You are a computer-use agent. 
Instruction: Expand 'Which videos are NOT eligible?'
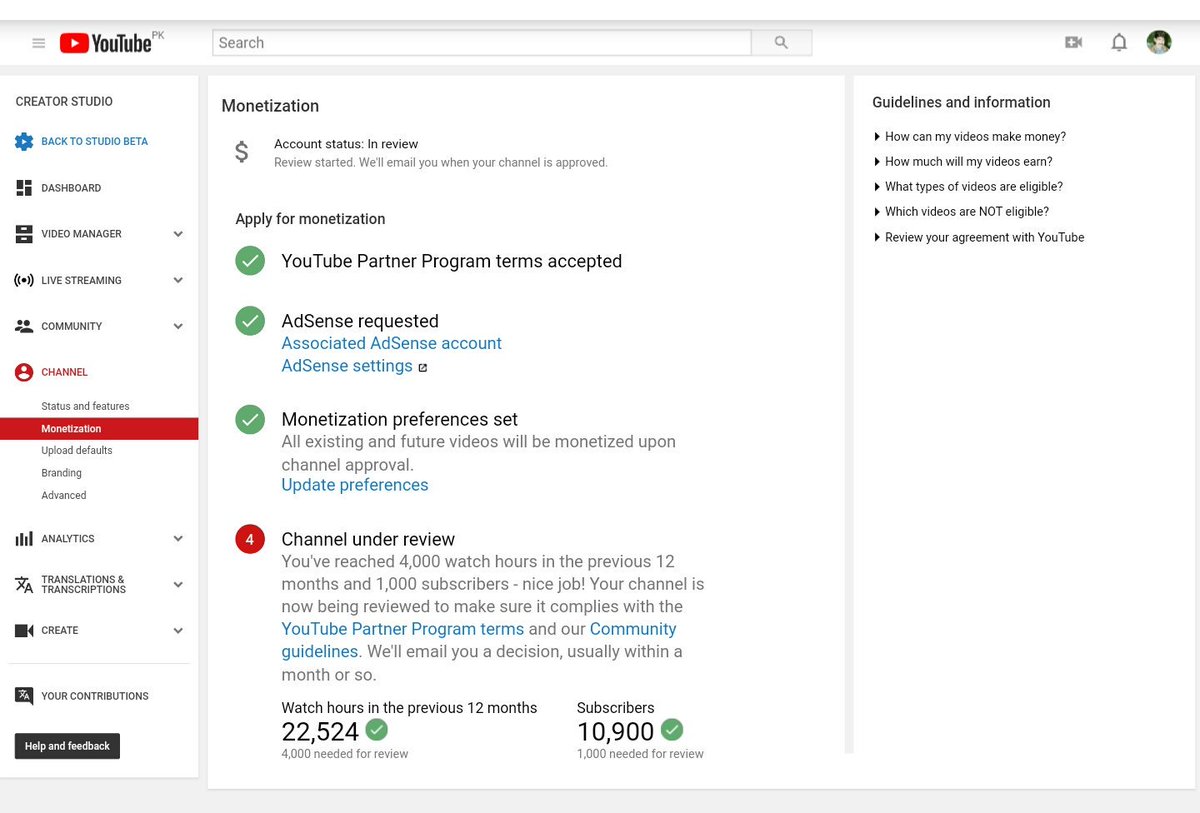961,212
